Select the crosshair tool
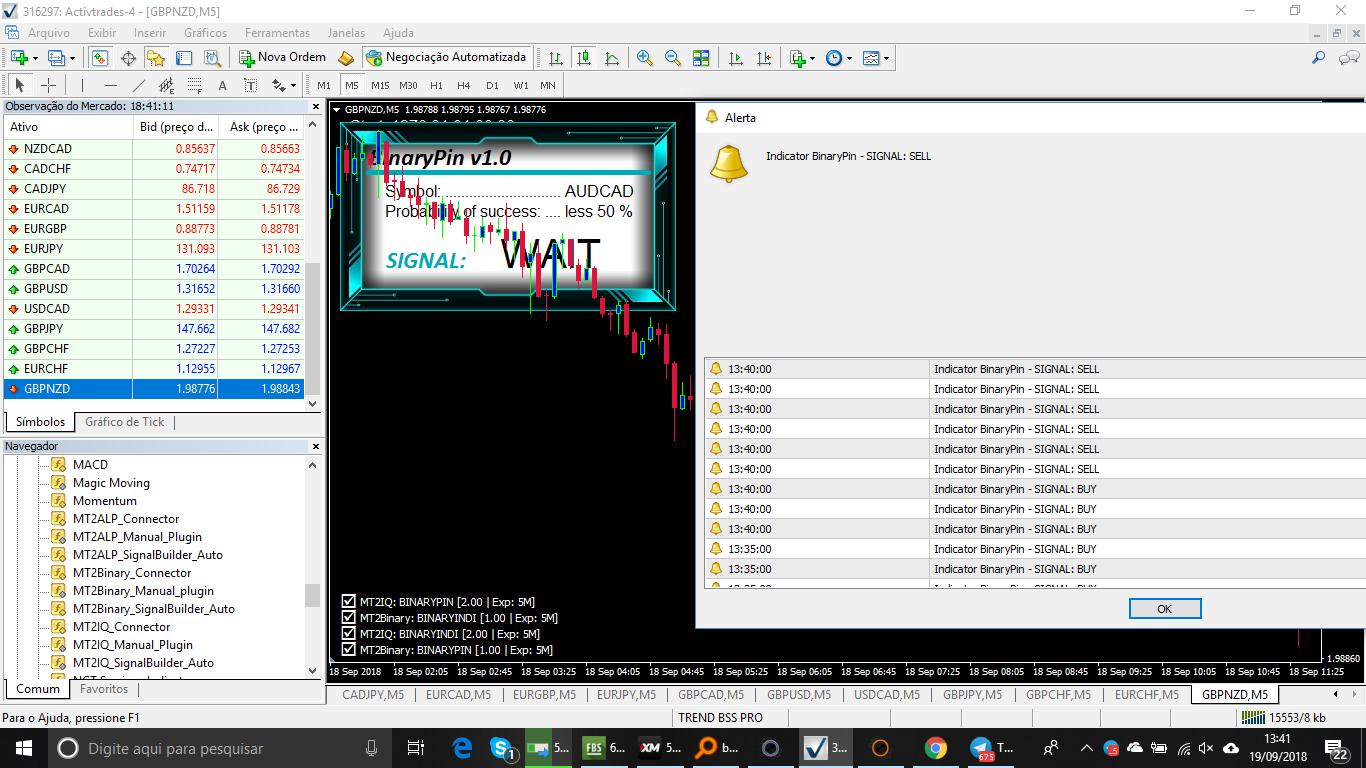This screenshot has height=768, width=1366. [x=48, y=85]
